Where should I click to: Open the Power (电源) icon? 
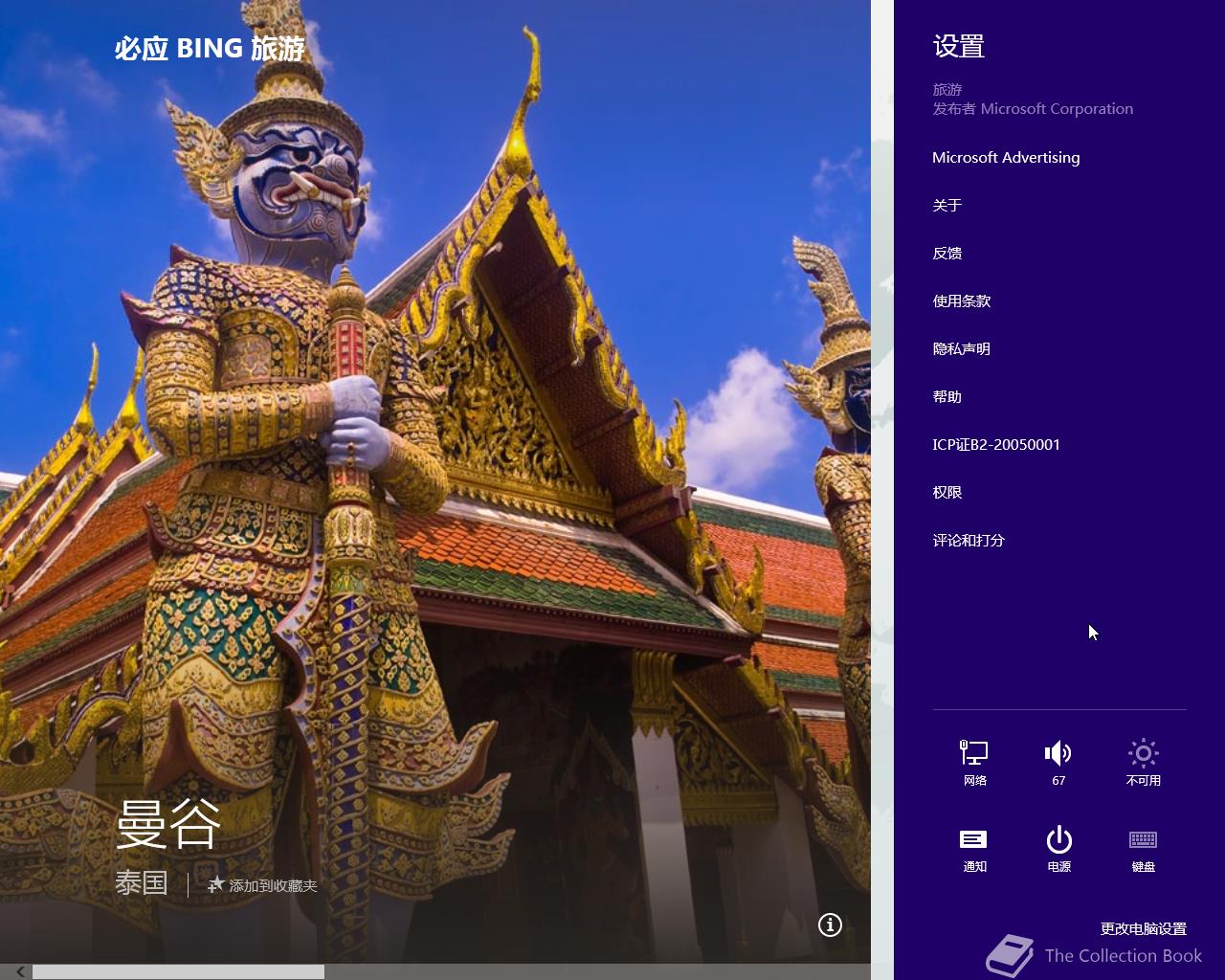coord(1058,849)
